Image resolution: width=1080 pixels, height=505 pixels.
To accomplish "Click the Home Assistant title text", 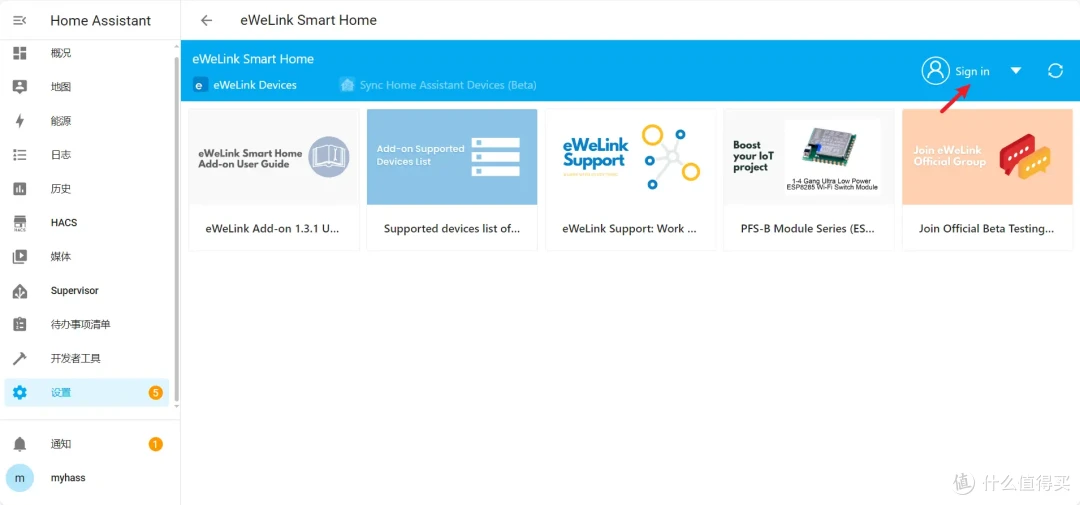I will point(101,21).
